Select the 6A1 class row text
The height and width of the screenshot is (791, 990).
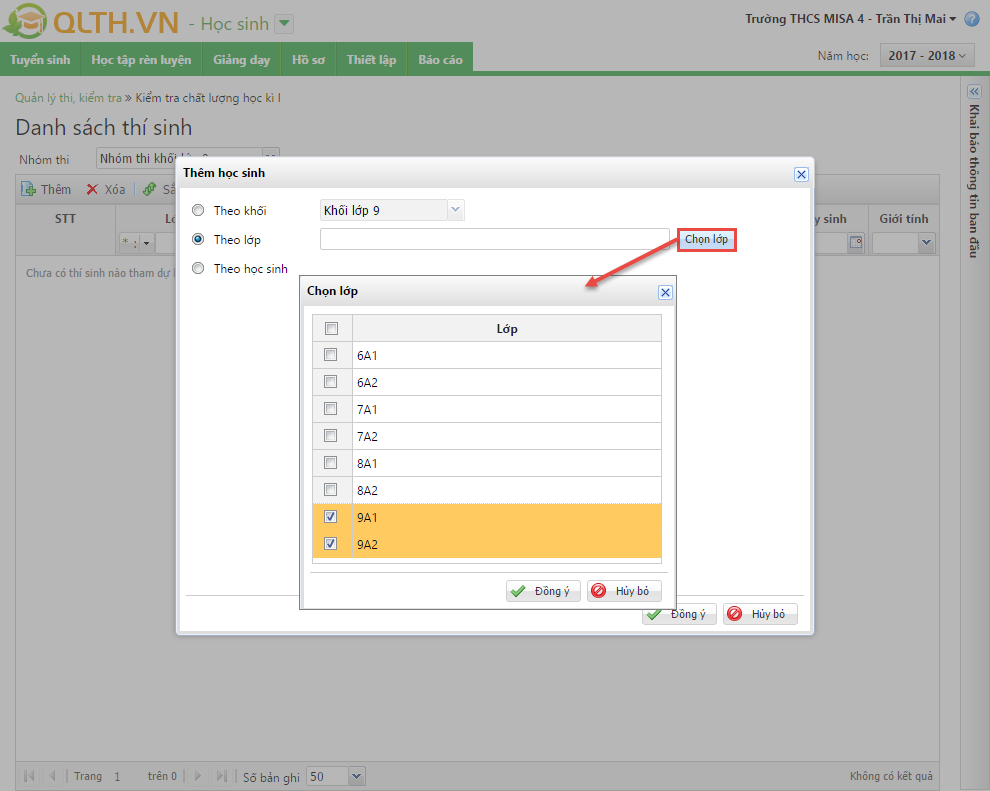pos(367,356)
